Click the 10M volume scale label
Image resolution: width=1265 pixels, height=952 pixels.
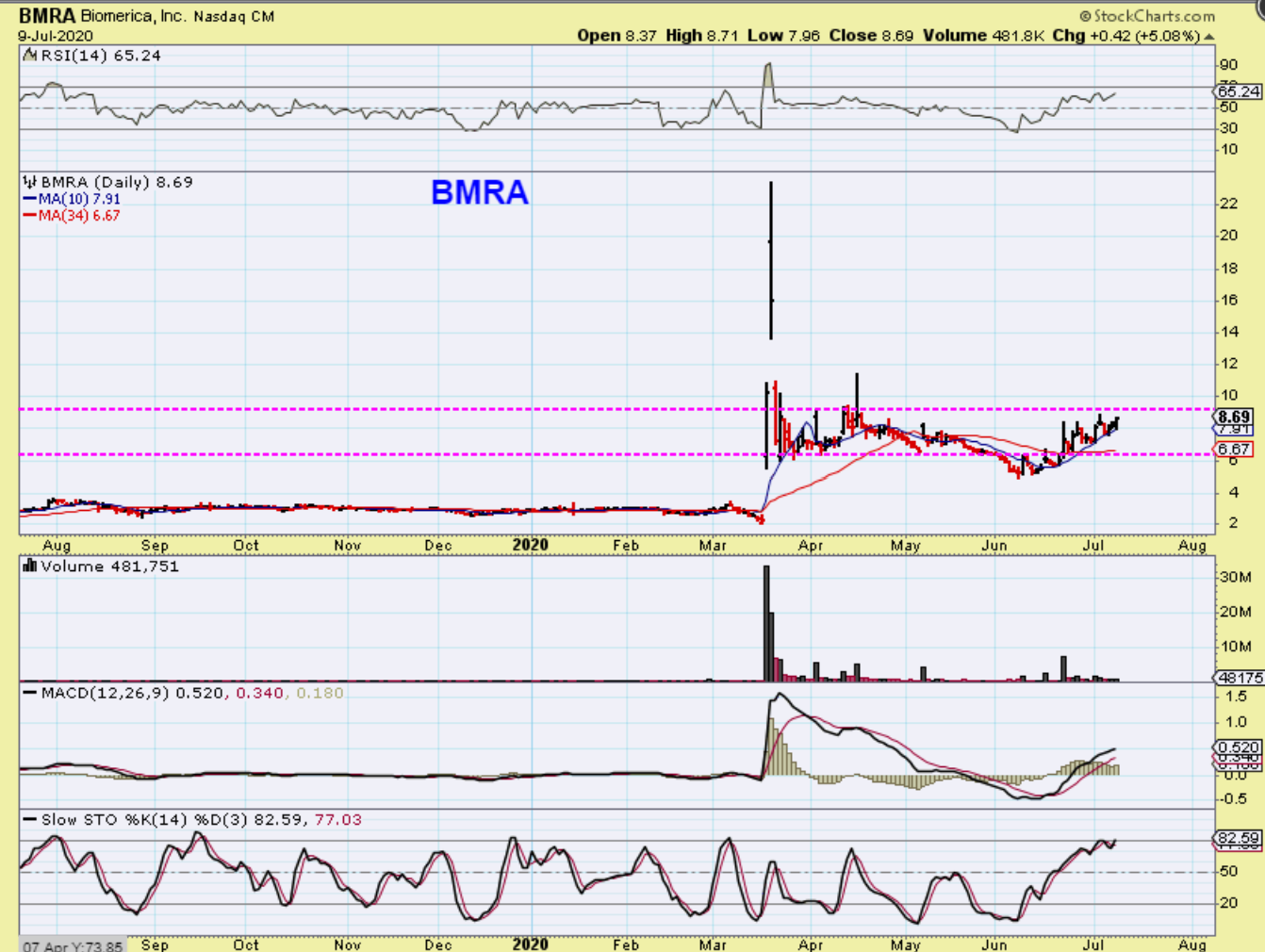tap(1235, 647)
